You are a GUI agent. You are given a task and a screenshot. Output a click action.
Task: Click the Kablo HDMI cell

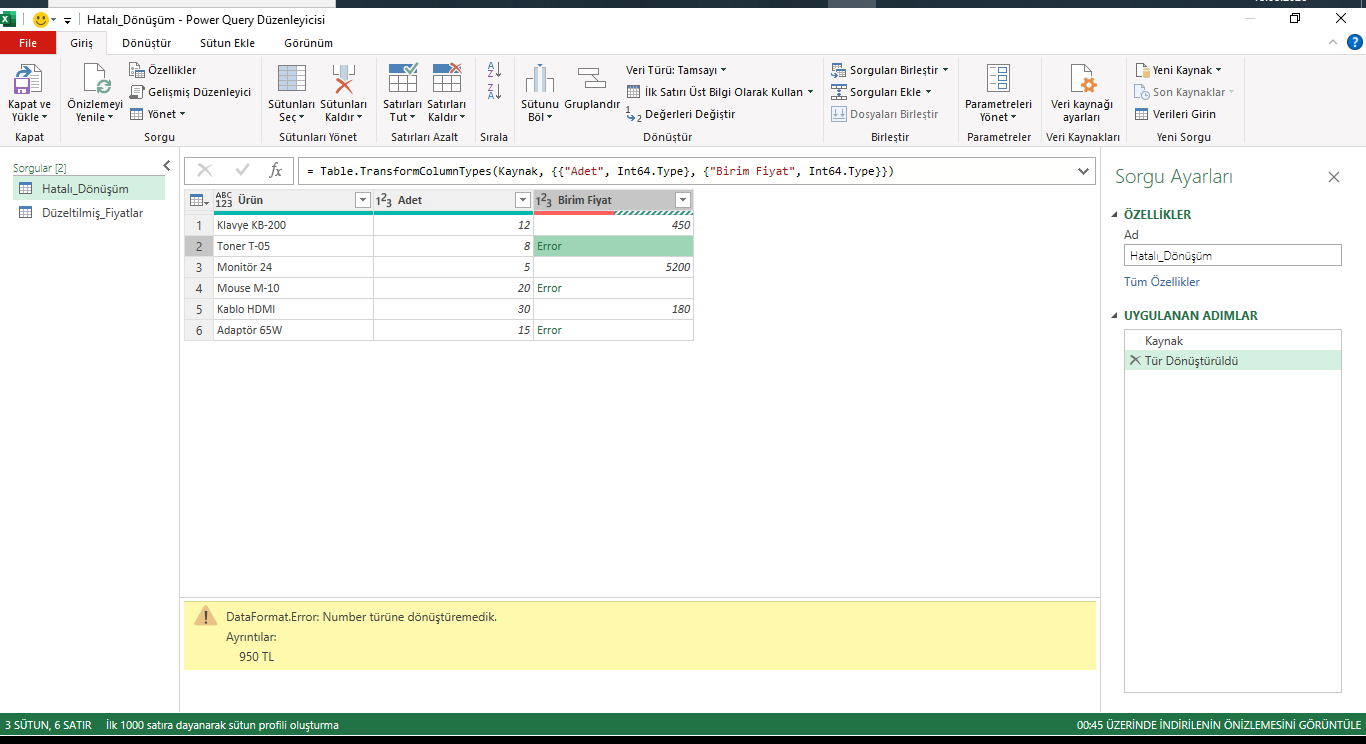coord(293,309)
